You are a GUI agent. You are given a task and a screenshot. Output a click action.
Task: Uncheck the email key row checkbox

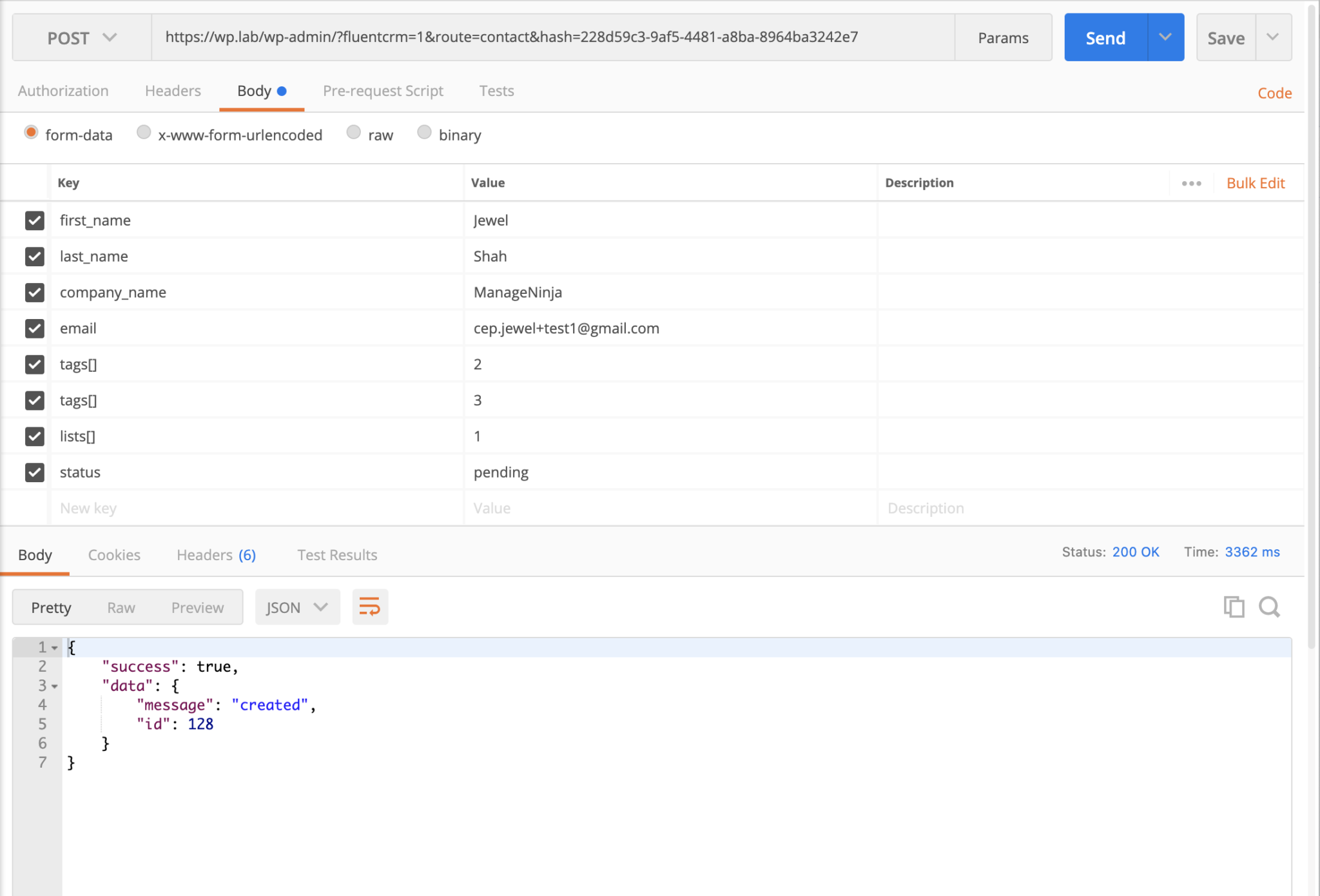pyautogui.click(x=34, y=328)
